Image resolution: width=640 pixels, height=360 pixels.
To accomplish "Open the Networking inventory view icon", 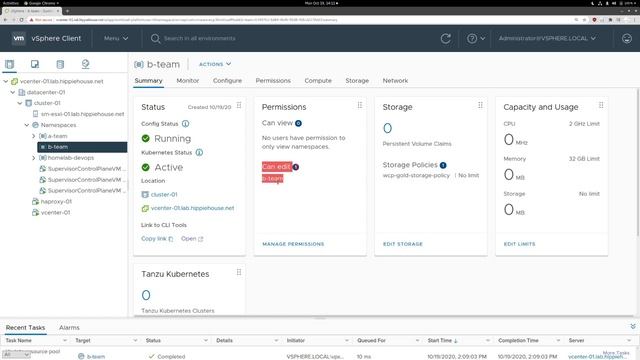I will pos(85,64).
